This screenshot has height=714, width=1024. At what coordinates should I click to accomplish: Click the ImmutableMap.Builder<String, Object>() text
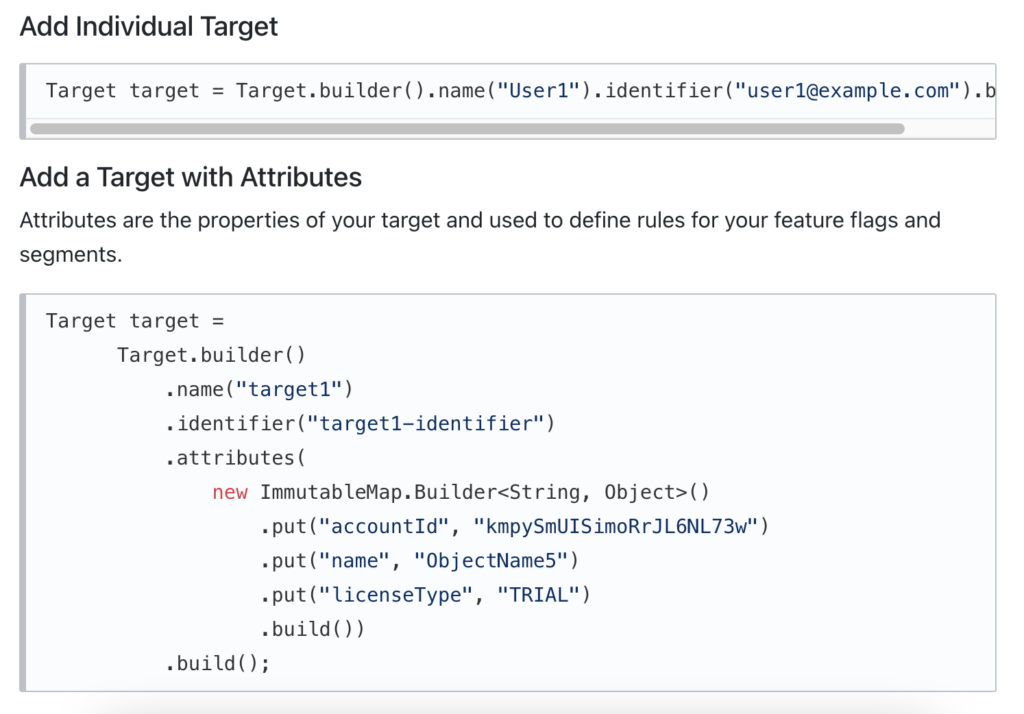coord(484,492)
